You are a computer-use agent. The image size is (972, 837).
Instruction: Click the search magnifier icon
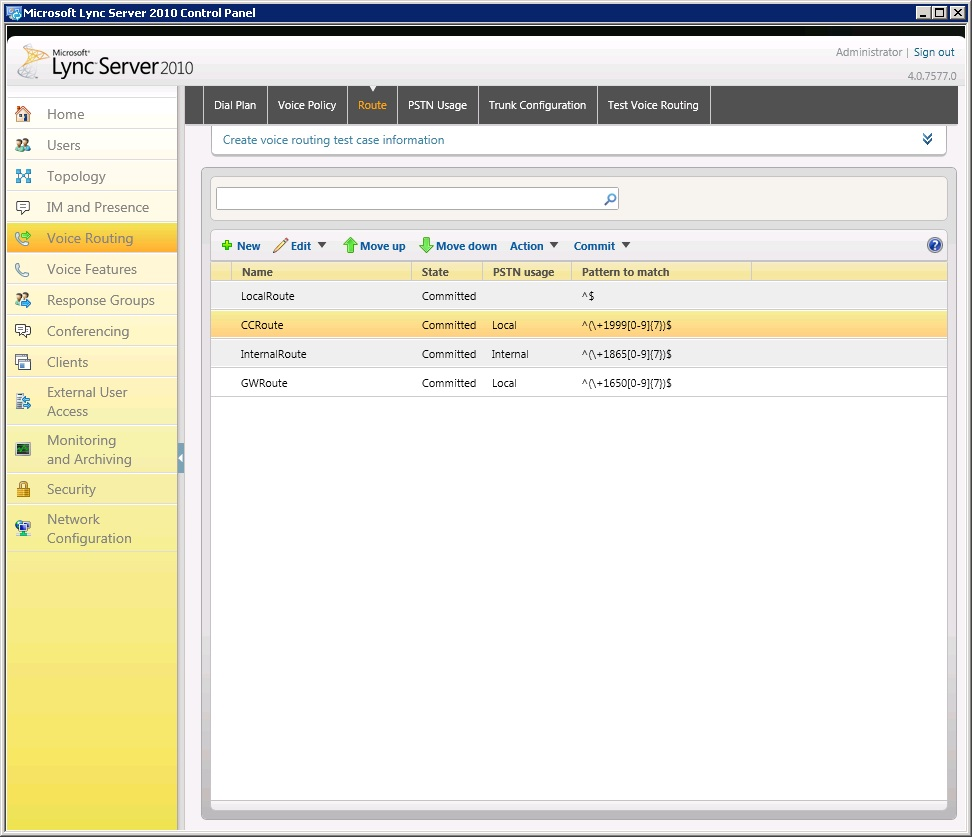pyautogui.click(x=610, y=199)
